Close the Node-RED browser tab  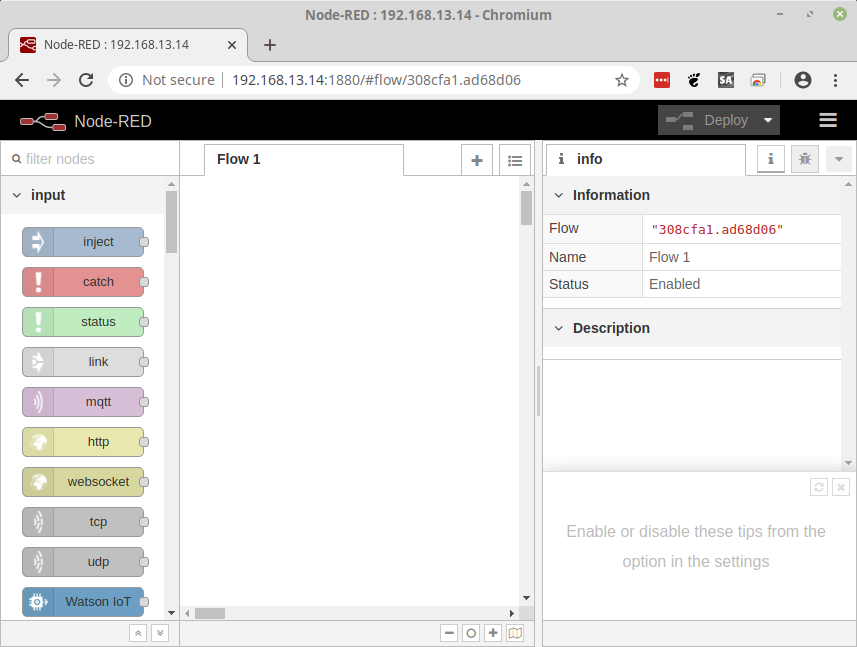232,45
